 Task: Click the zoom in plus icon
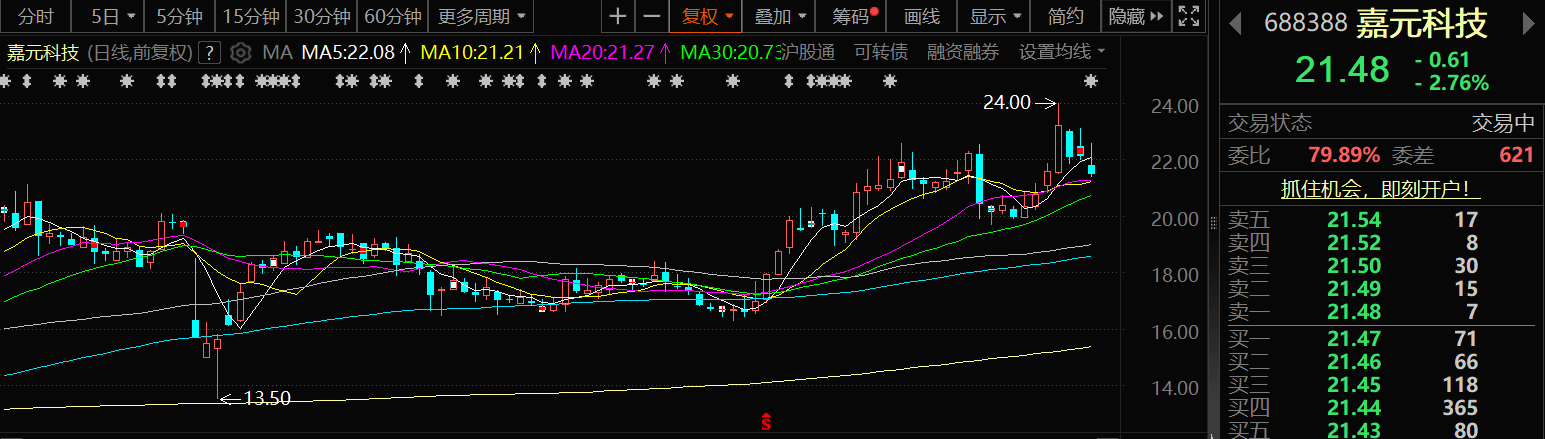pyautogui.click(x=618, y=16)
